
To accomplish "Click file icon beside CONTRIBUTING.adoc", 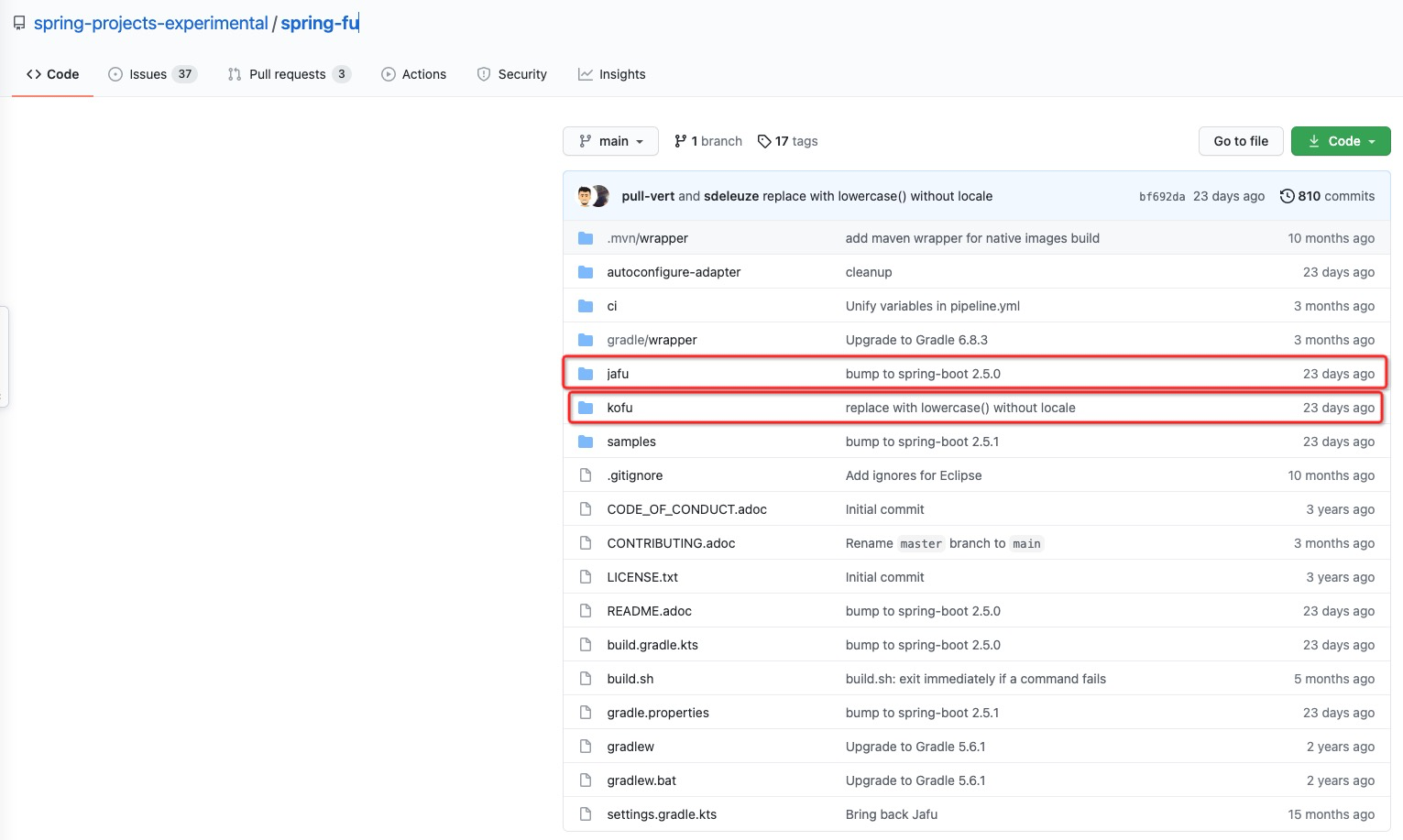I will 586,543.
